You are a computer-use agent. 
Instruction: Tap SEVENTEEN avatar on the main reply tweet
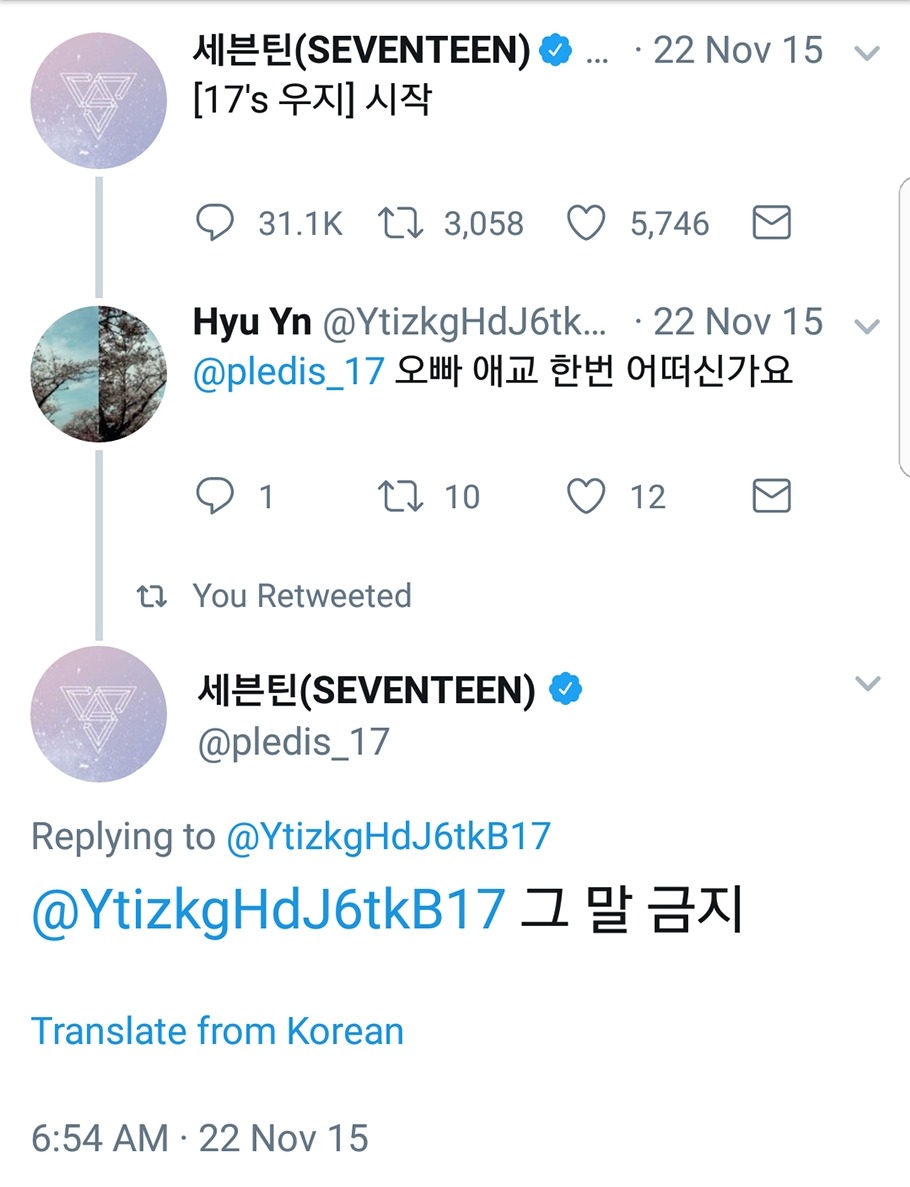click(x=97, y=712)
